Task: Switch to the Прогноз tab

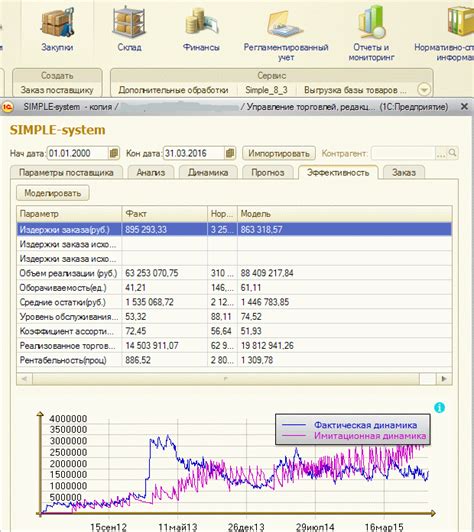Action: click(268, 172)
